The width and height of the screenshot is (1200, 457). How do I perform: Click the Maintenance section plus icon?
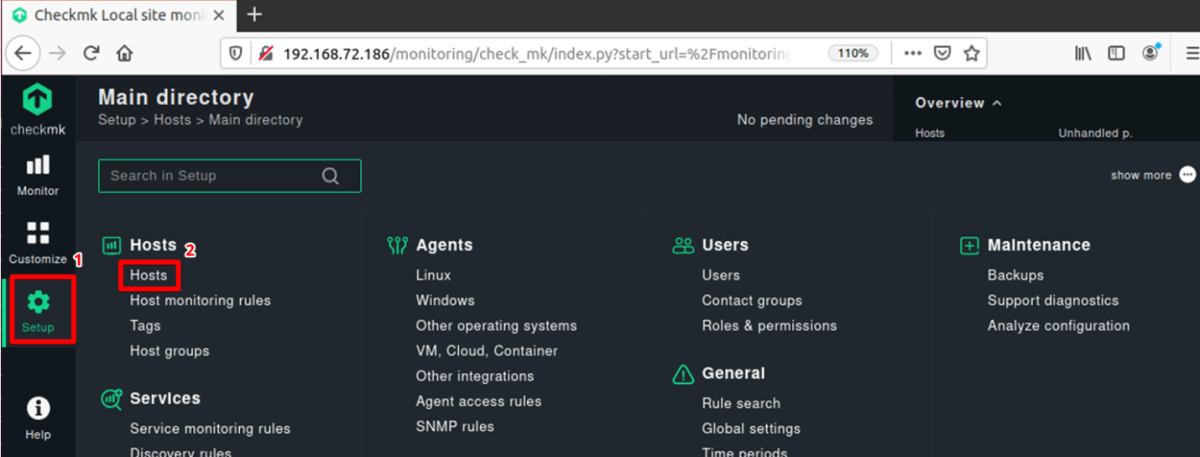point(969,245)
